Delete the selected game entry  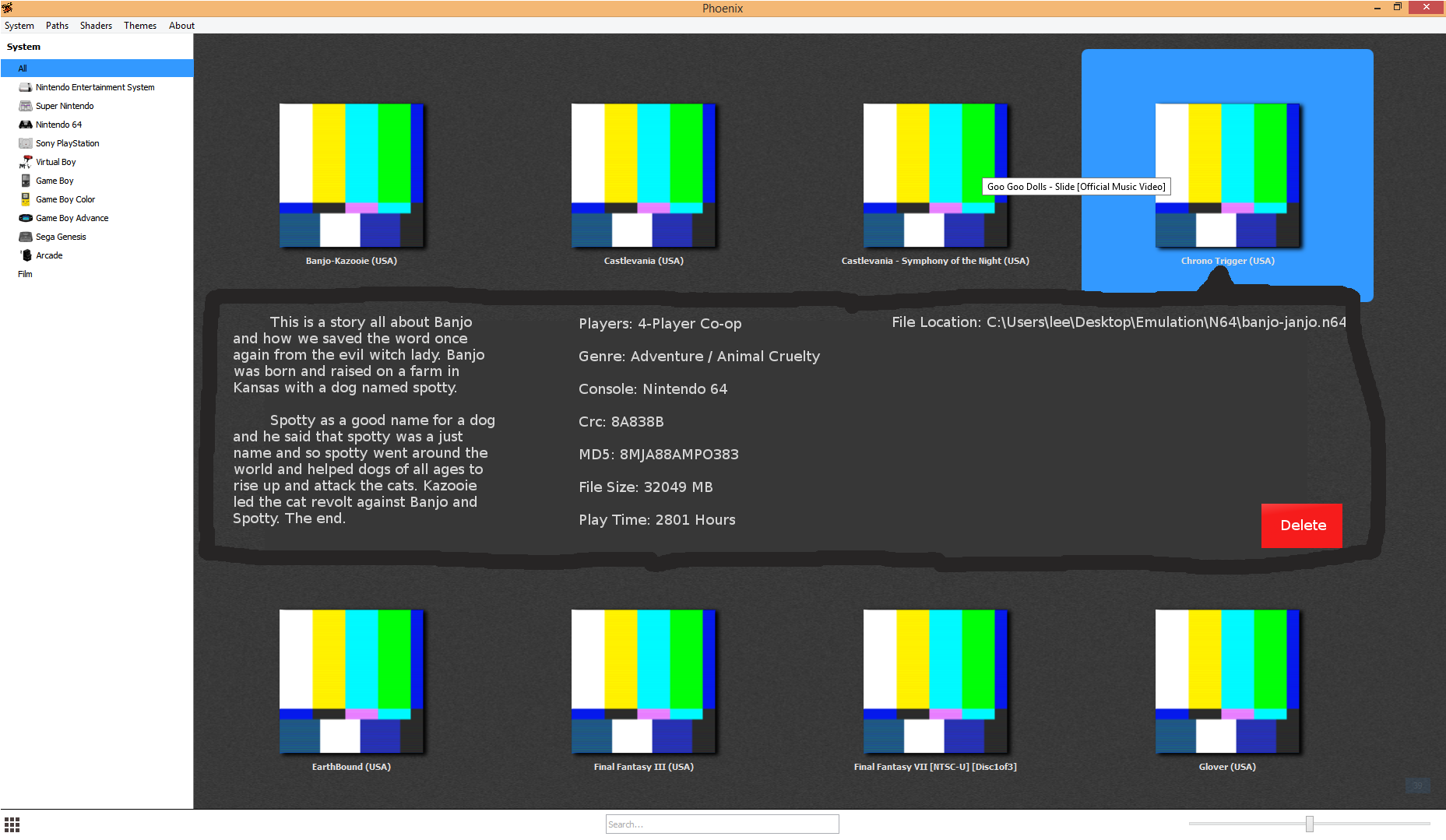(x=1302, y=525)
